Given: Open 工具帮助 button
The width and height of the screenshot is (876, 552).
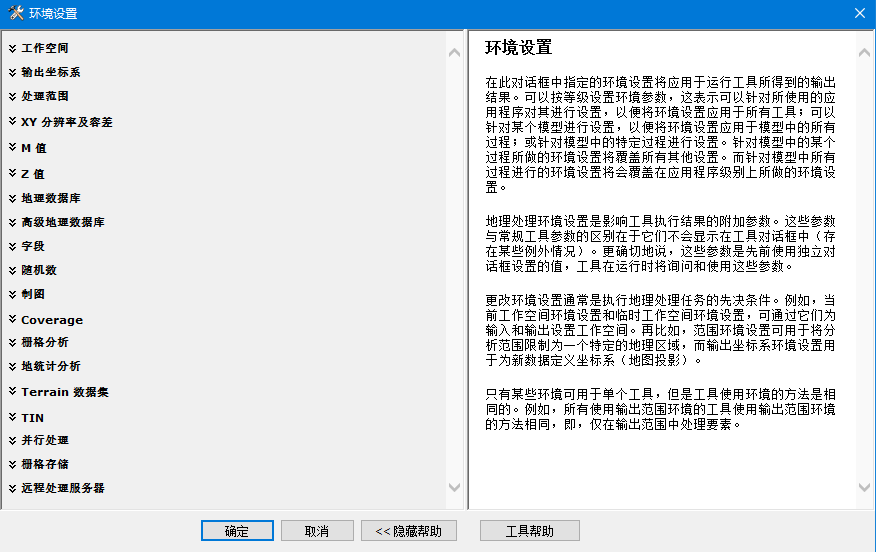Looking at the screenshot, I should [530, 531].
